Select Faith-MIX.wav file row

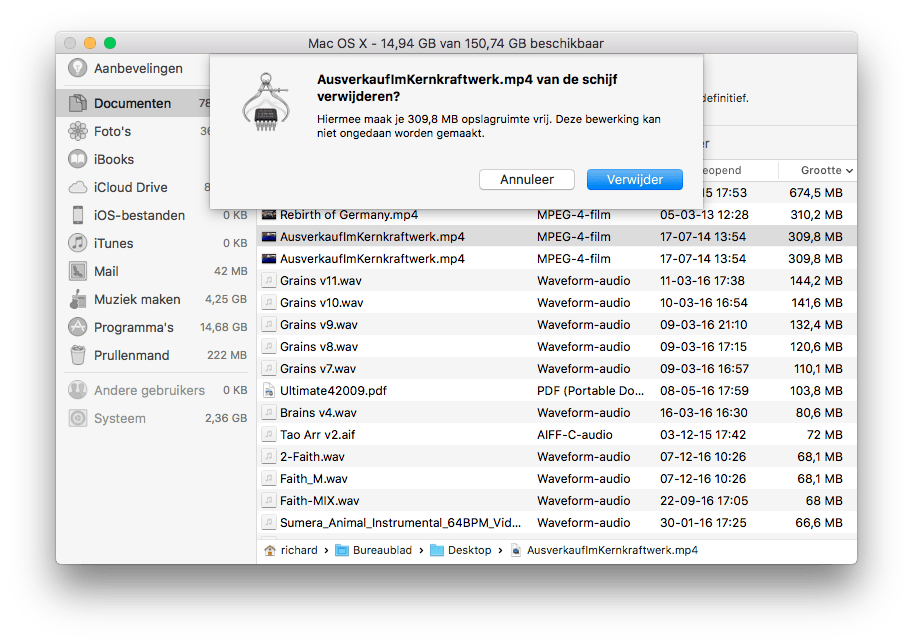click(x=557, y=501)
